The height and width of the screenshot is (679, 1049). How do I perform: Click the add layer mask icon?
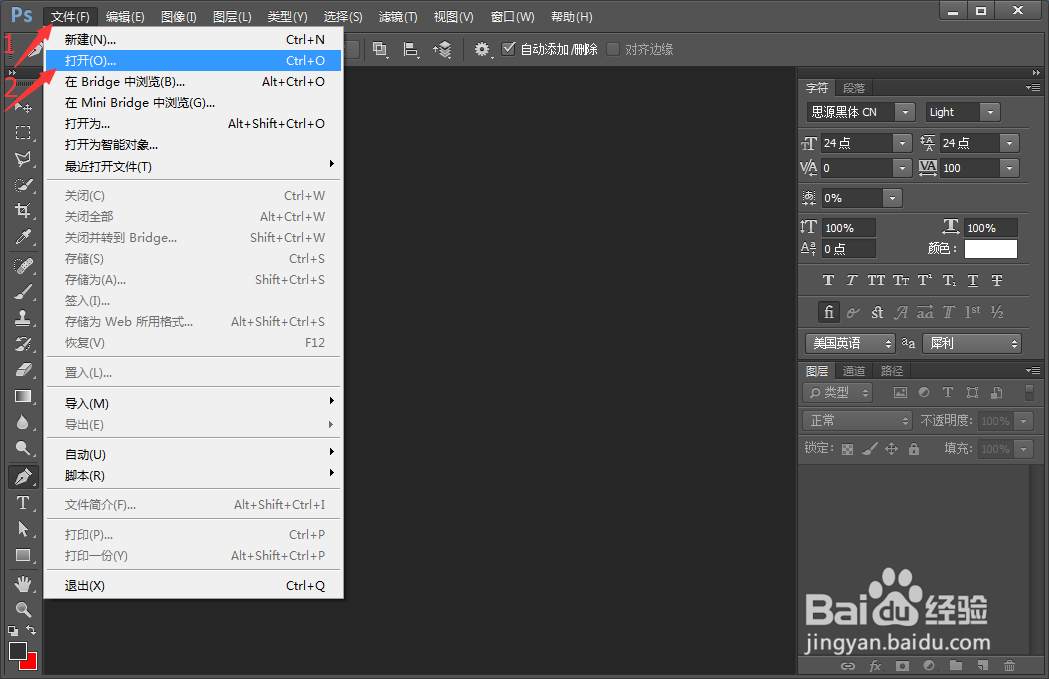pyautogui.click(x=902, y=666)
